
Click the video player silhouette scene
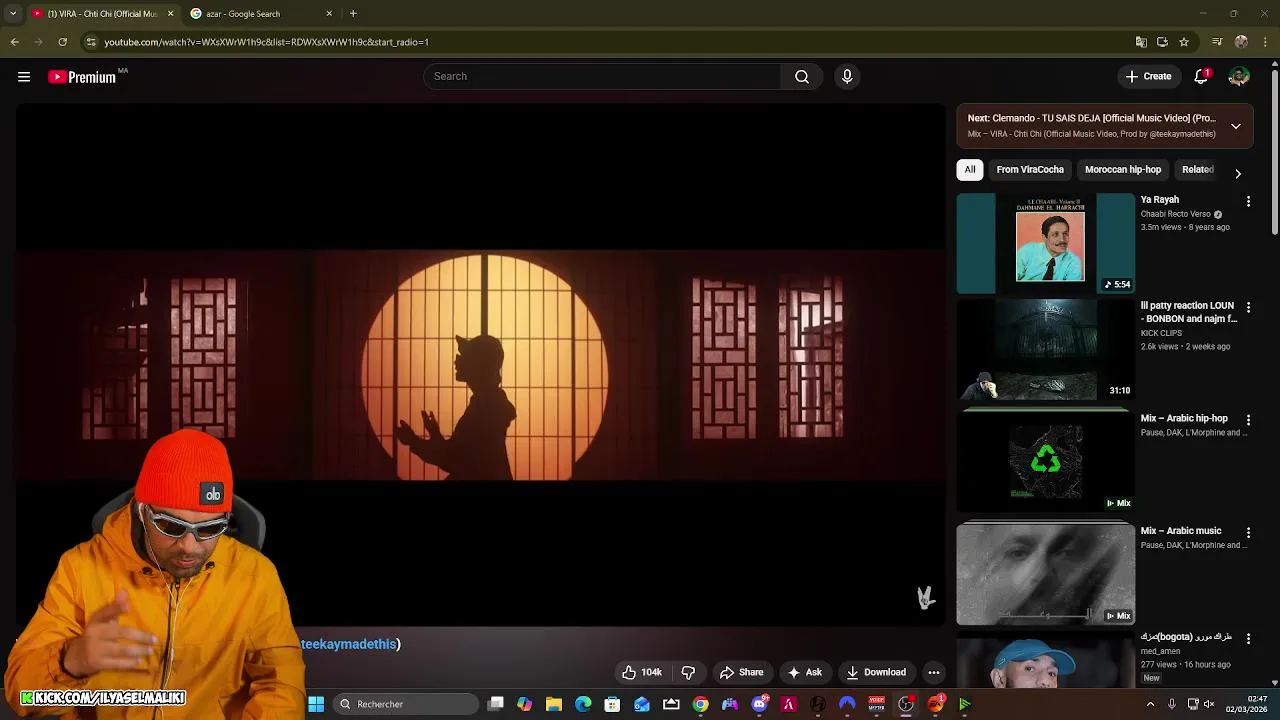481,364
